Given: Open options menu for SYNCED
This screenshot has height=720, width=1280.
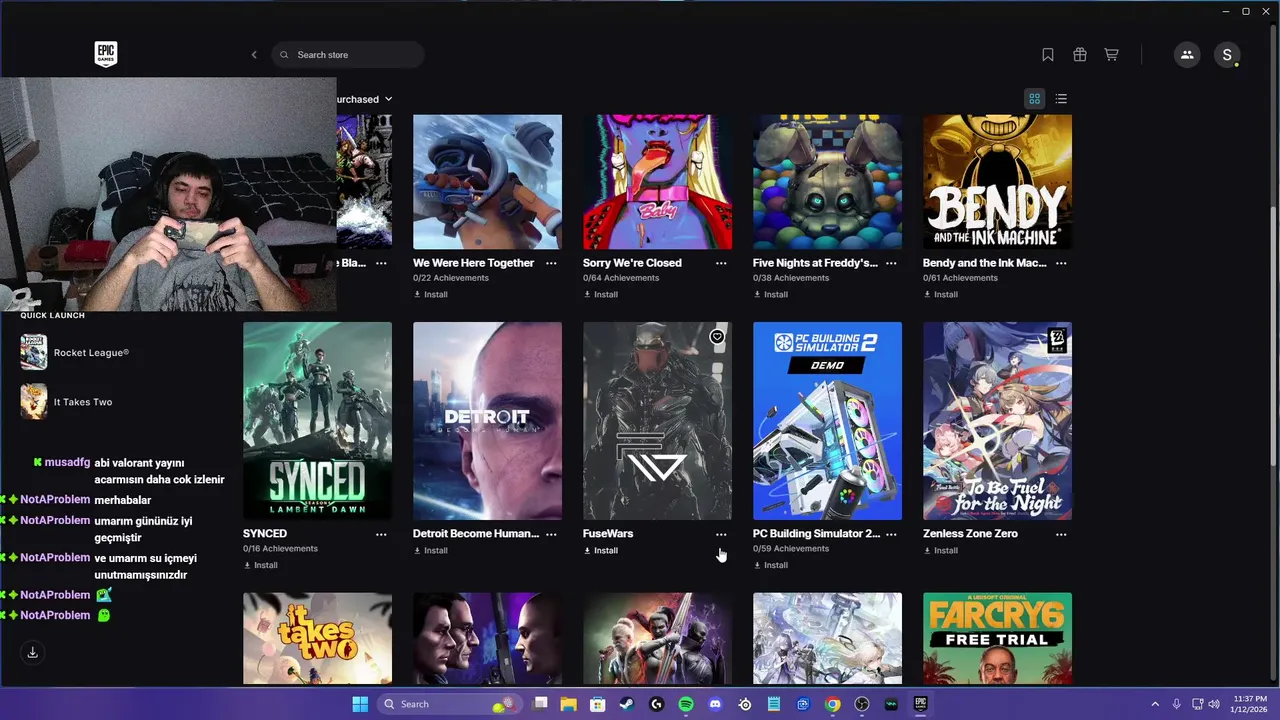Looking at the screenshot, I should click(381, 534).
